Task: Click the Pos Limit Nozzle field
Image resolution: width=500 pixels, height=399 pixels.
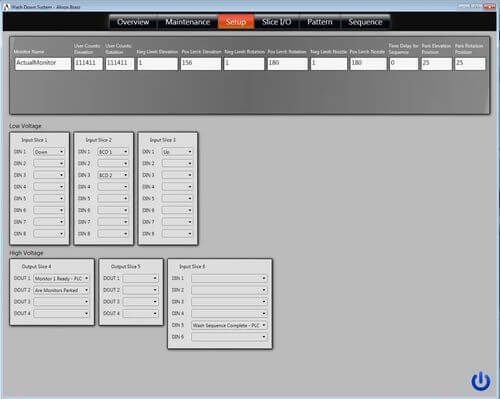Action: pos(368,64)
